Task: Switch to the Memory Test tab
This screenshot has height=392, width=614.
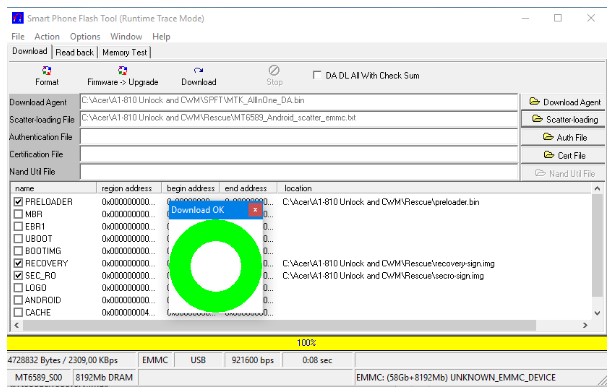Action: [x=125, y=52]
